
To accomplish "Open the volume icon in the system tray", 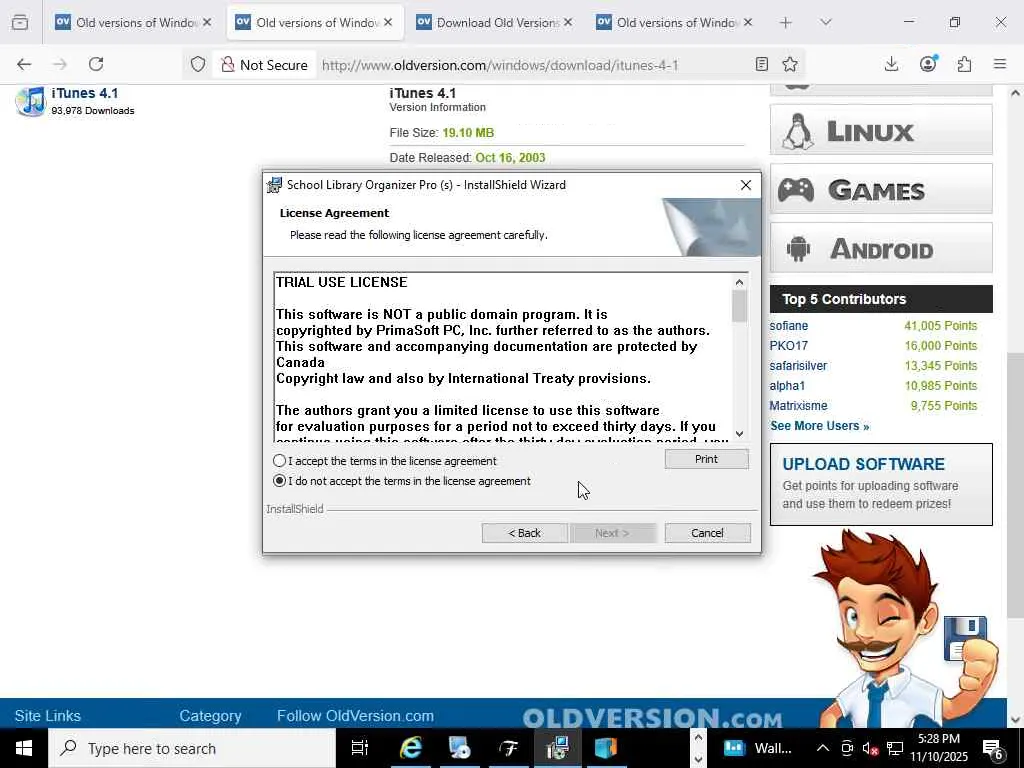I will 870,748.
